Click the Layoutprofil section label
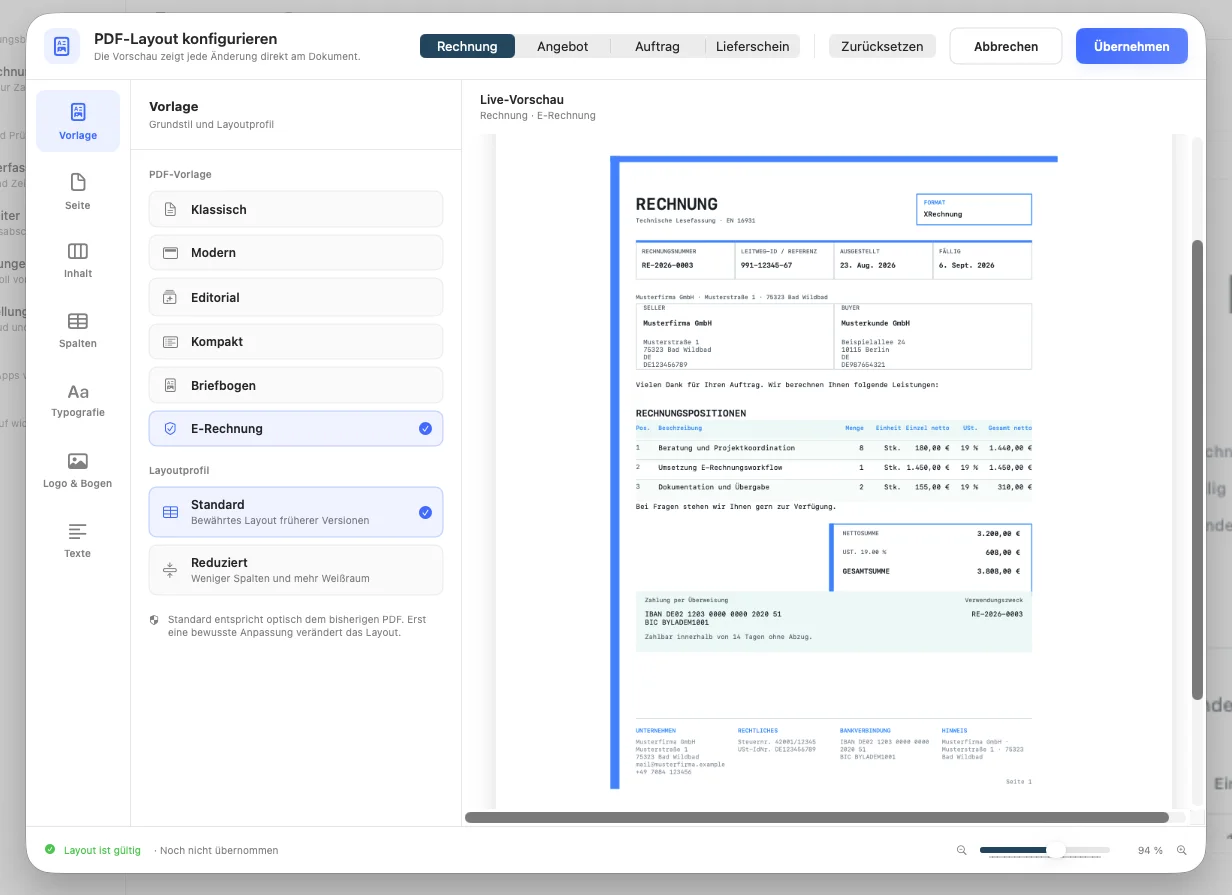Viewport: 1232px width, 895px height. coord(179,470)
